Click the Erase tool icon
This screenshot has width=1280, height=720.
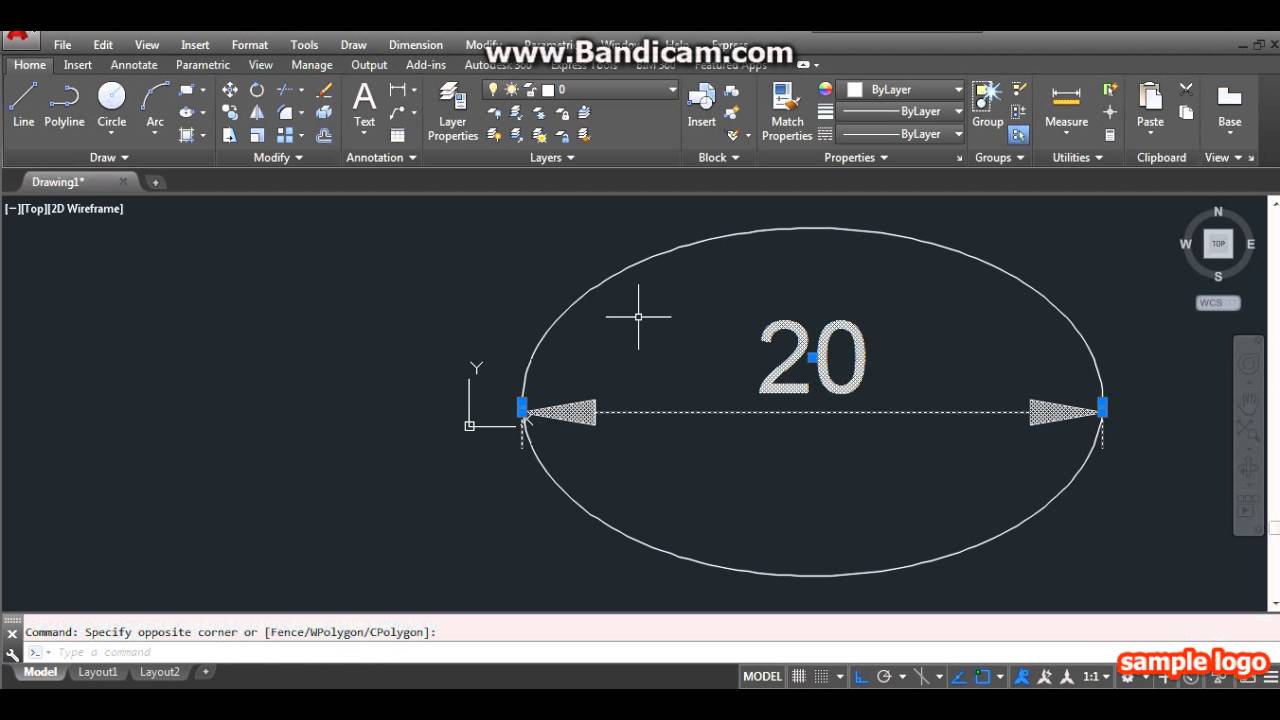(x=324, y=90)
